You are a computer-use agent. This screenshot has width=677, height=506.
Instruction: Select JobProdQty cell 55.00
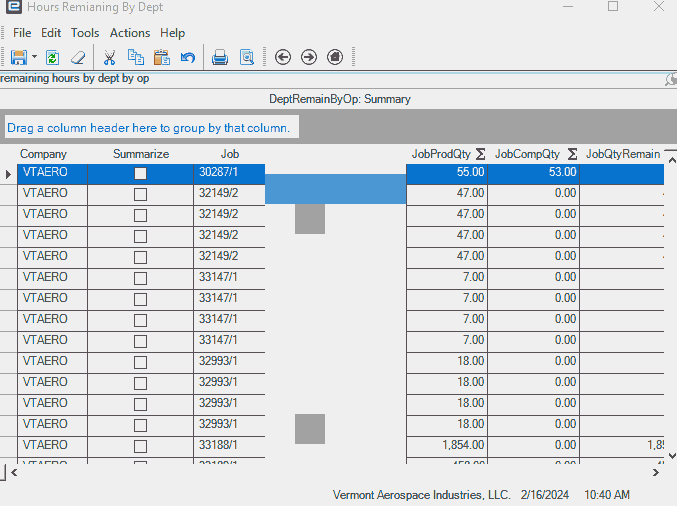(447, 174)
